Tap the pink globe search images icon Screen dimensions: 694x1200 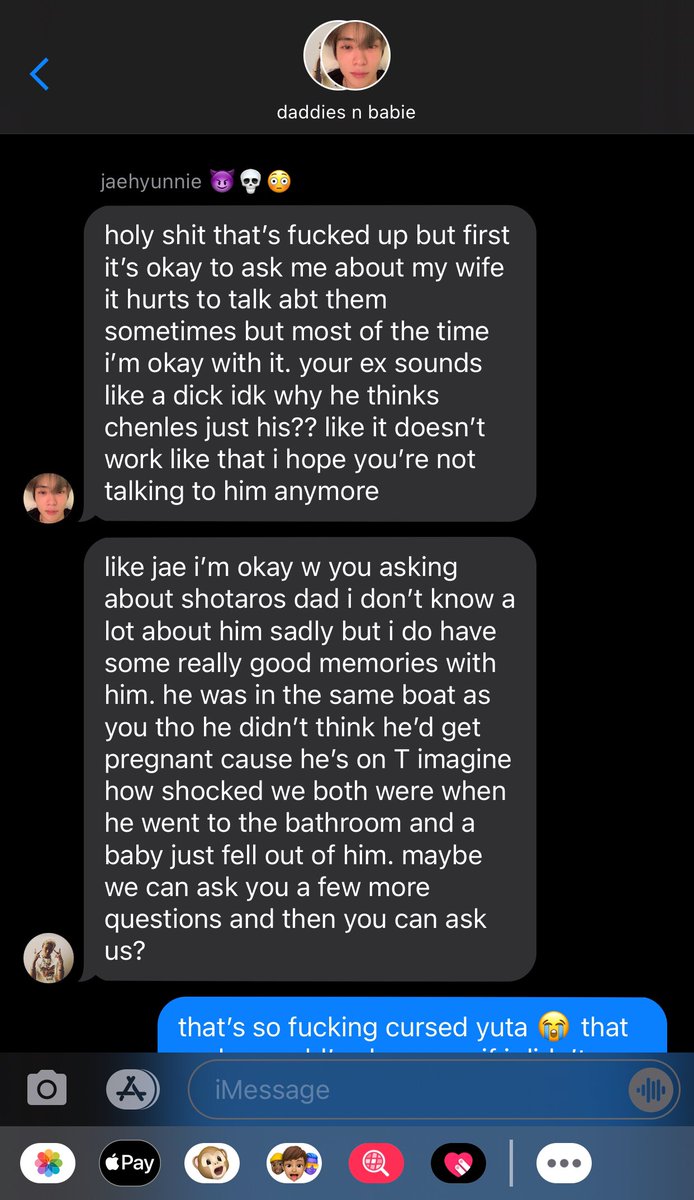(376, 1164)
